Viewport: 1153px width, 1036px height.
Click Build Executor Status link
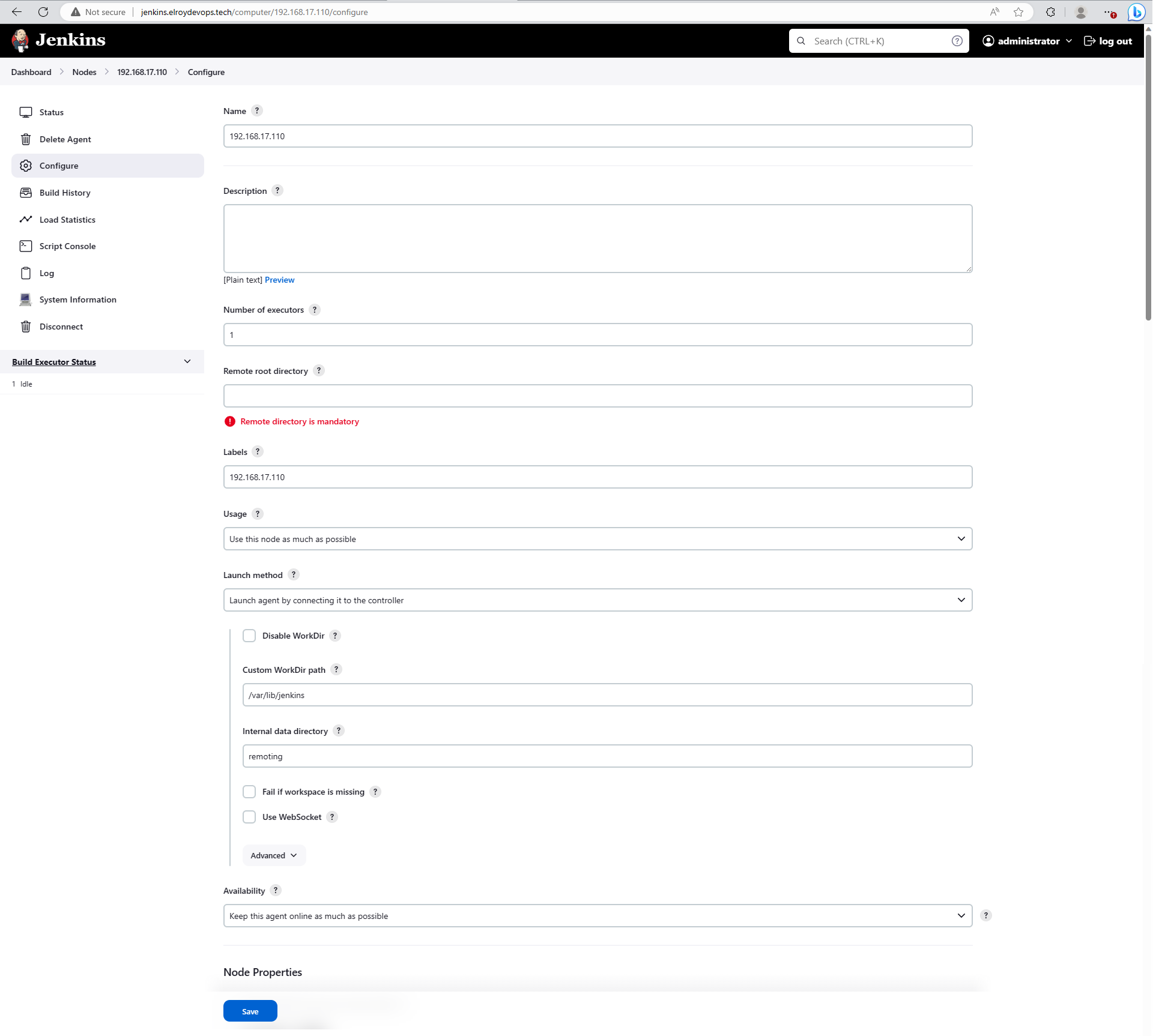(54, 362)
